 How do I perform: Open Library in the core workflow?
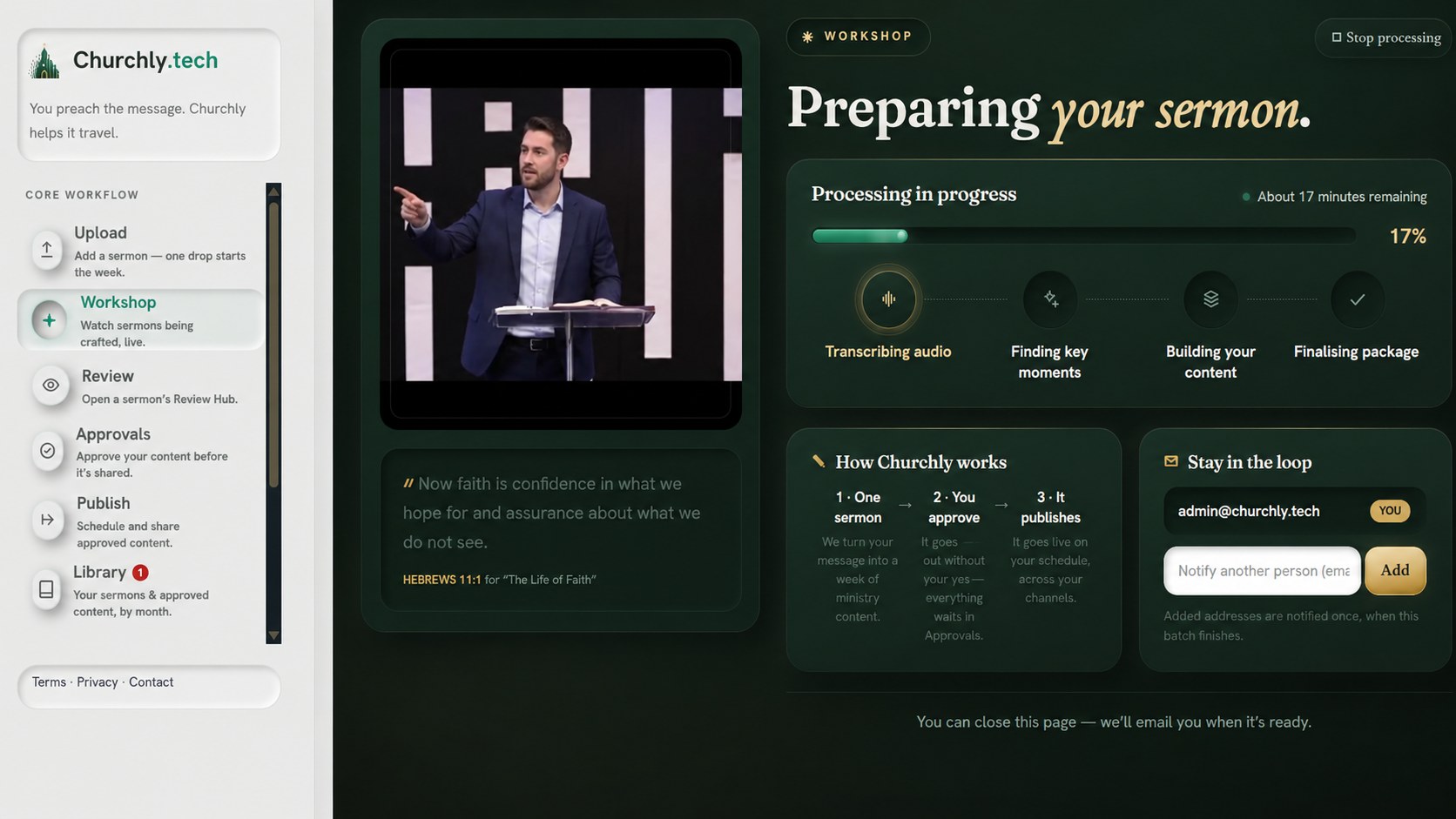(140, 591)
